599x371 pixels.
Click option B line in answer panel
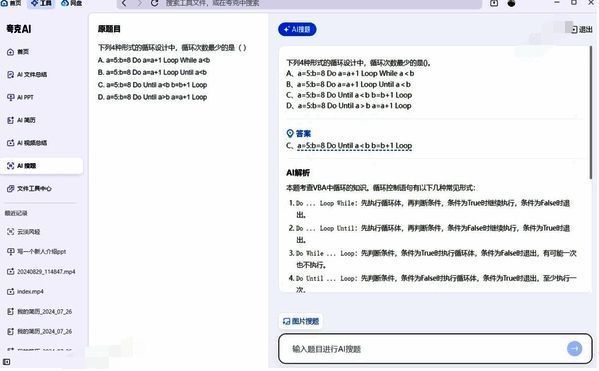click(348, 84)
